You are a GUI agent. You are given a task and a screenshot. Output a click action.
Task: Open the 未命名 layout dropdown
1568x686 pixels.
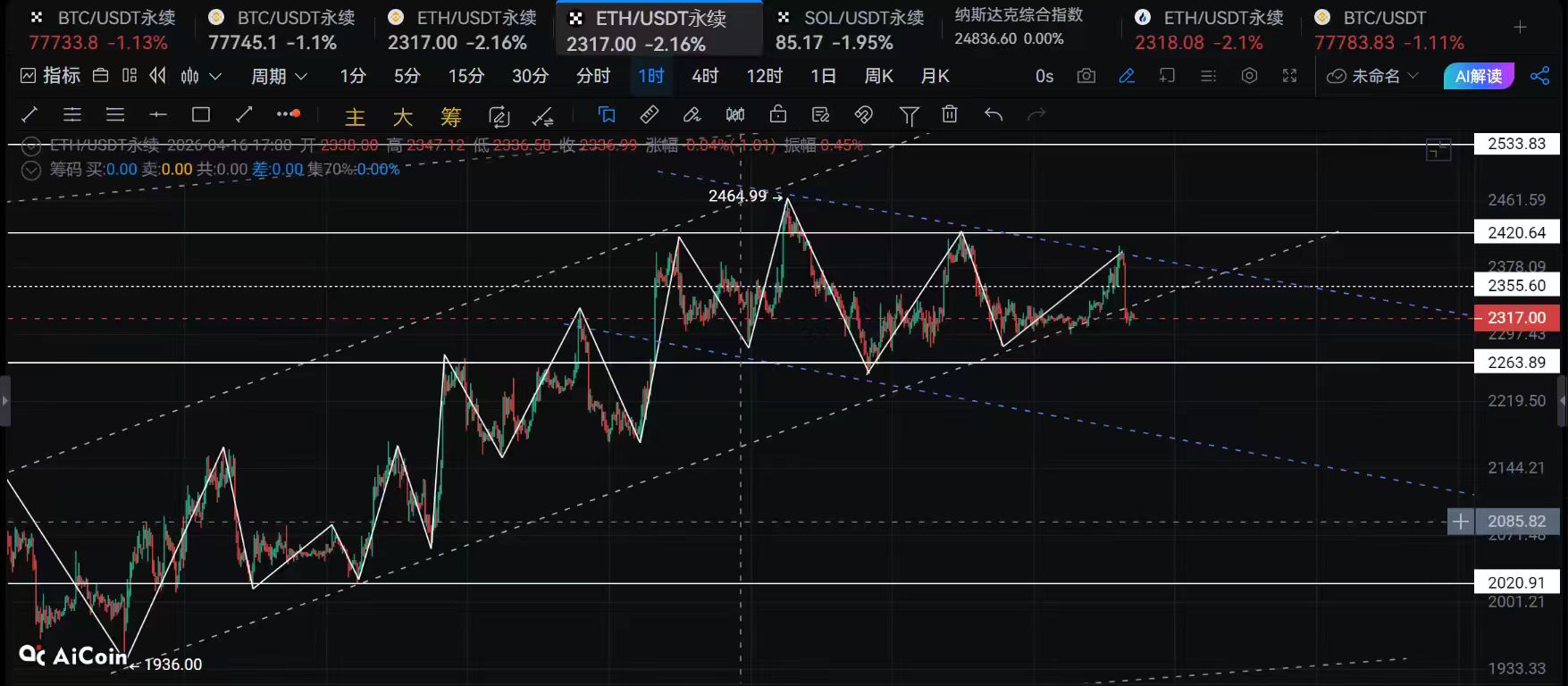click(x=1373, y=76)
